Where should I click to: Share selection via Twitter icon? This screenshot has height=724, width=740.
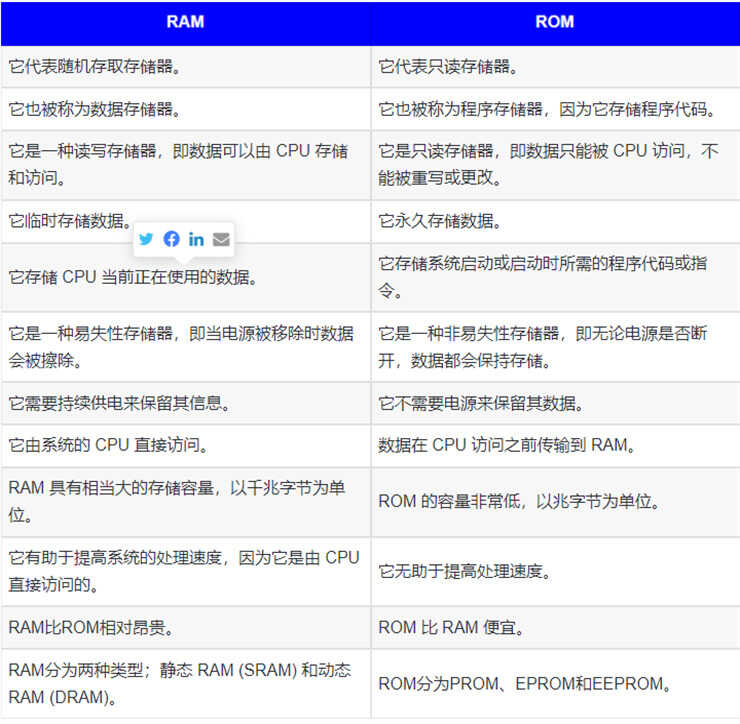tap(146, 239)
